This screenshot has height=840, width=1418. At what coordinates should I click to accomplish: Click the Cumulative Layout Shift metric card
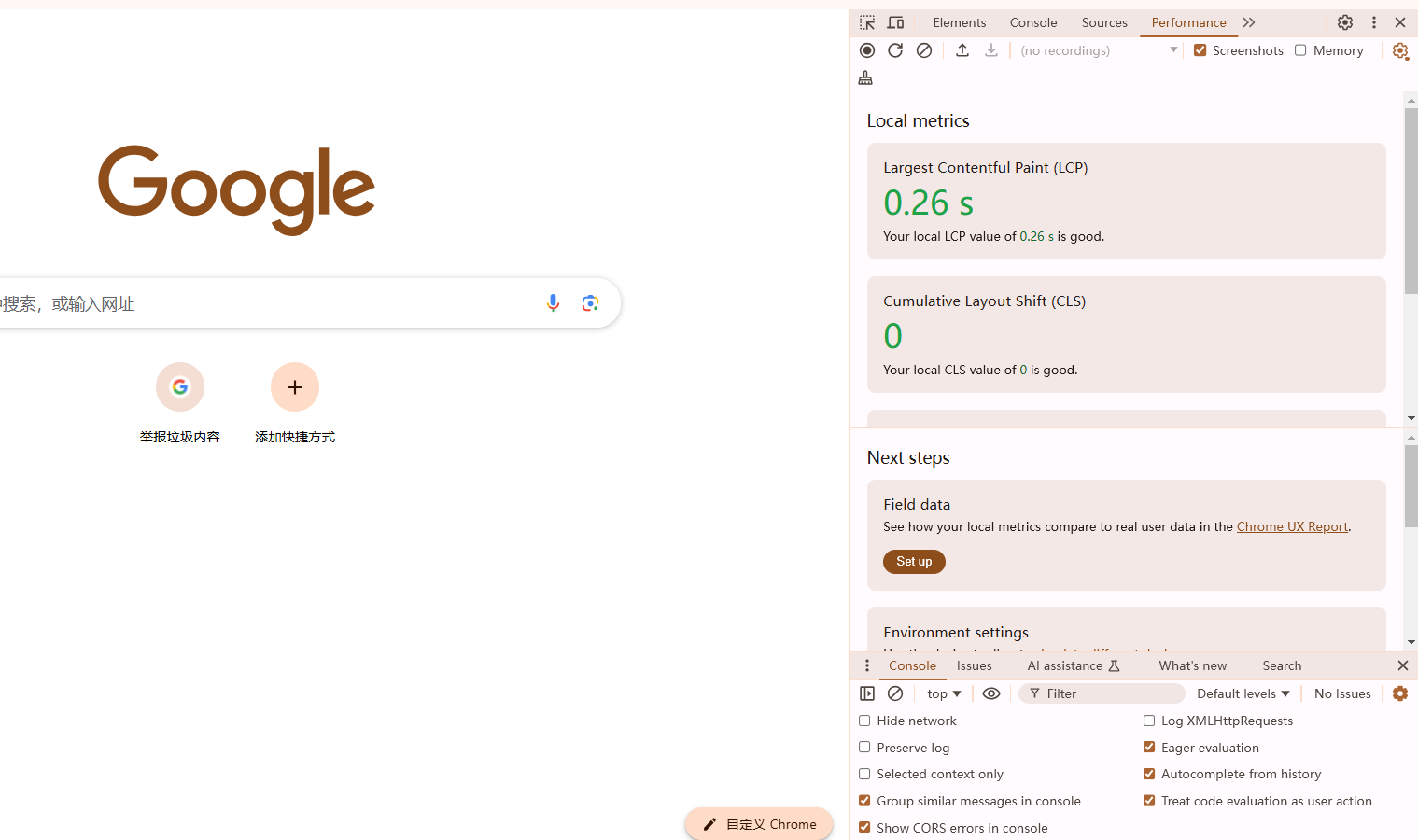click(1126, 334)
